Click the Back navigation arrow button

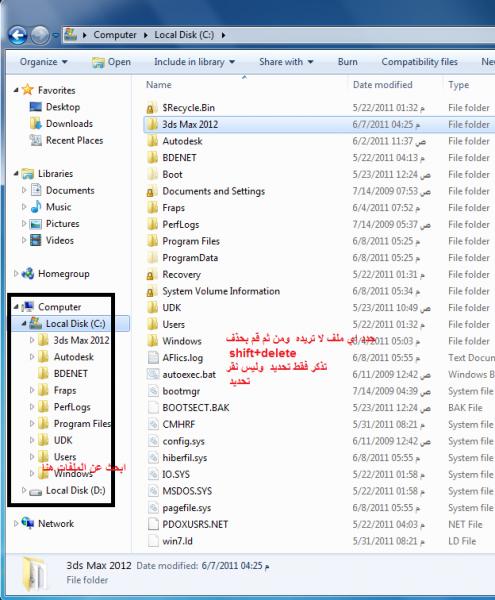[18, 35]
